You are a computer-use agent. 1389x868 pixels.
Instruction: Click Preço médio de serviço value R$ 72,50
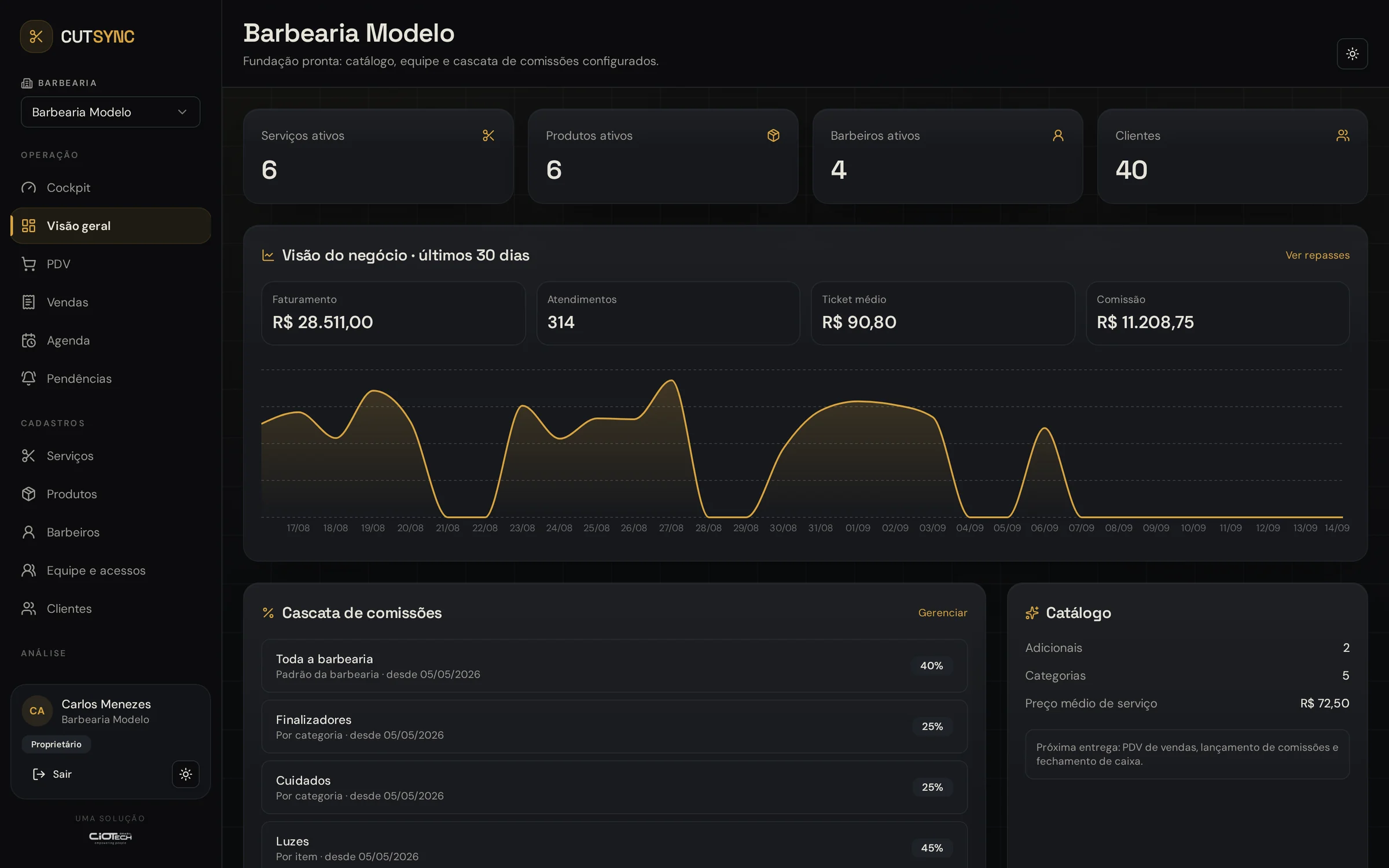point(1324,703)
